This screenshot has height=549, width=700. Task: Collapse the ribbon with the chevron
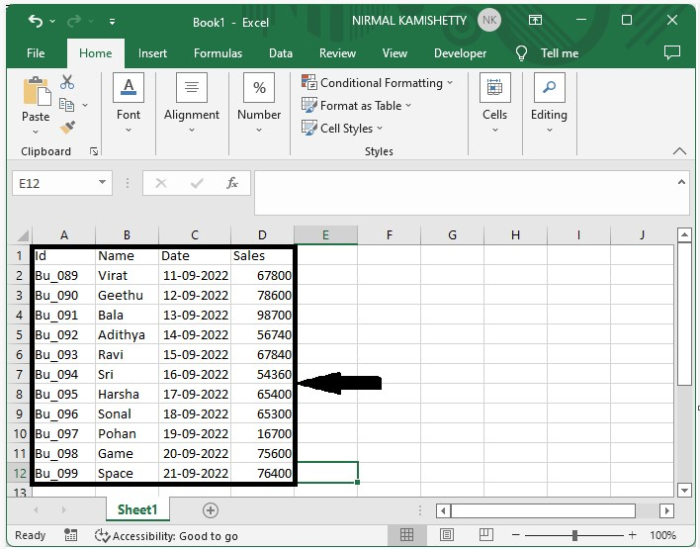pos(680,151)
